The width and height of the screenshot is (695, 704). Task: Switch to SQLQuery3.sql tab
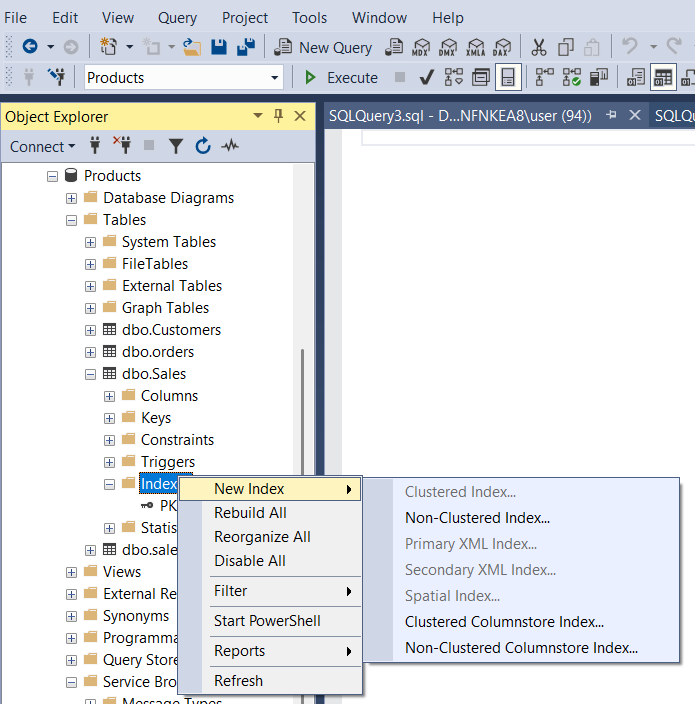[460, 116]
